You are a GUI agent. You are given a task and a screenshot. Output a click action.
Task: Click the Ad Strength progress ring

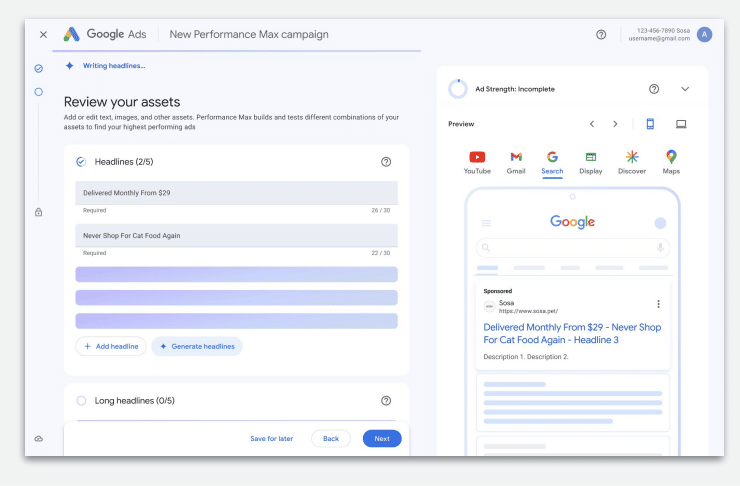click(458, 89)
